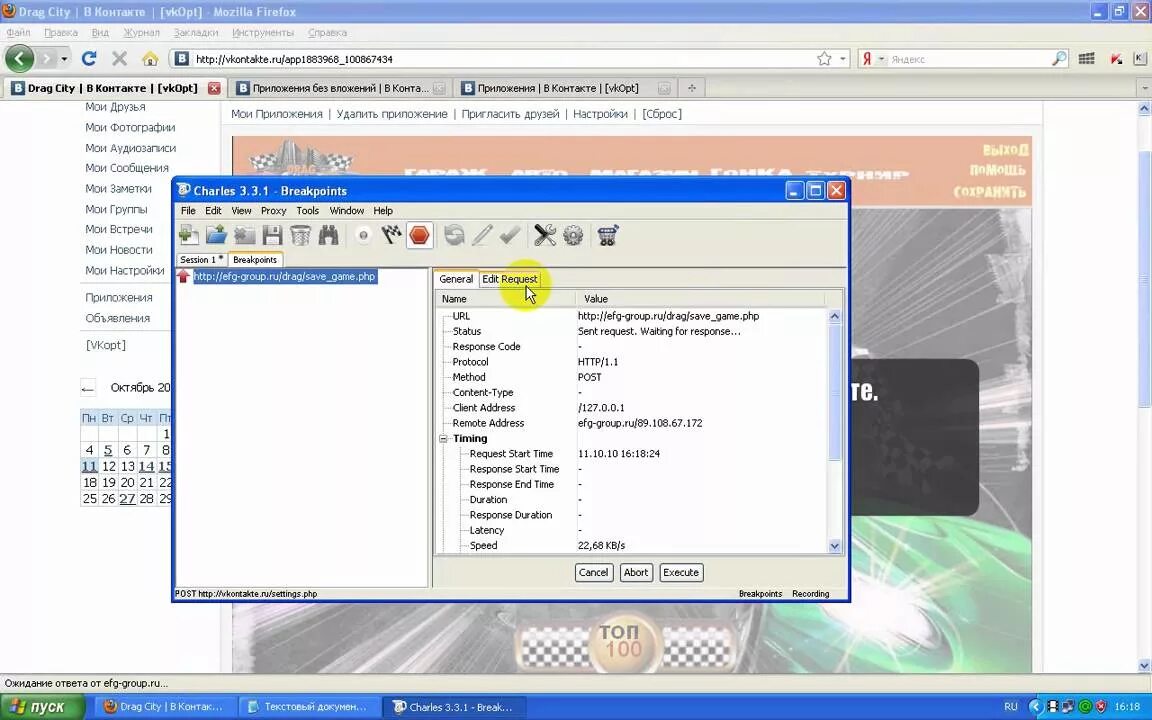Click magnifier search icon in Yandex box
This screenshot has width=1152, height=720.
coord(1059,59)
